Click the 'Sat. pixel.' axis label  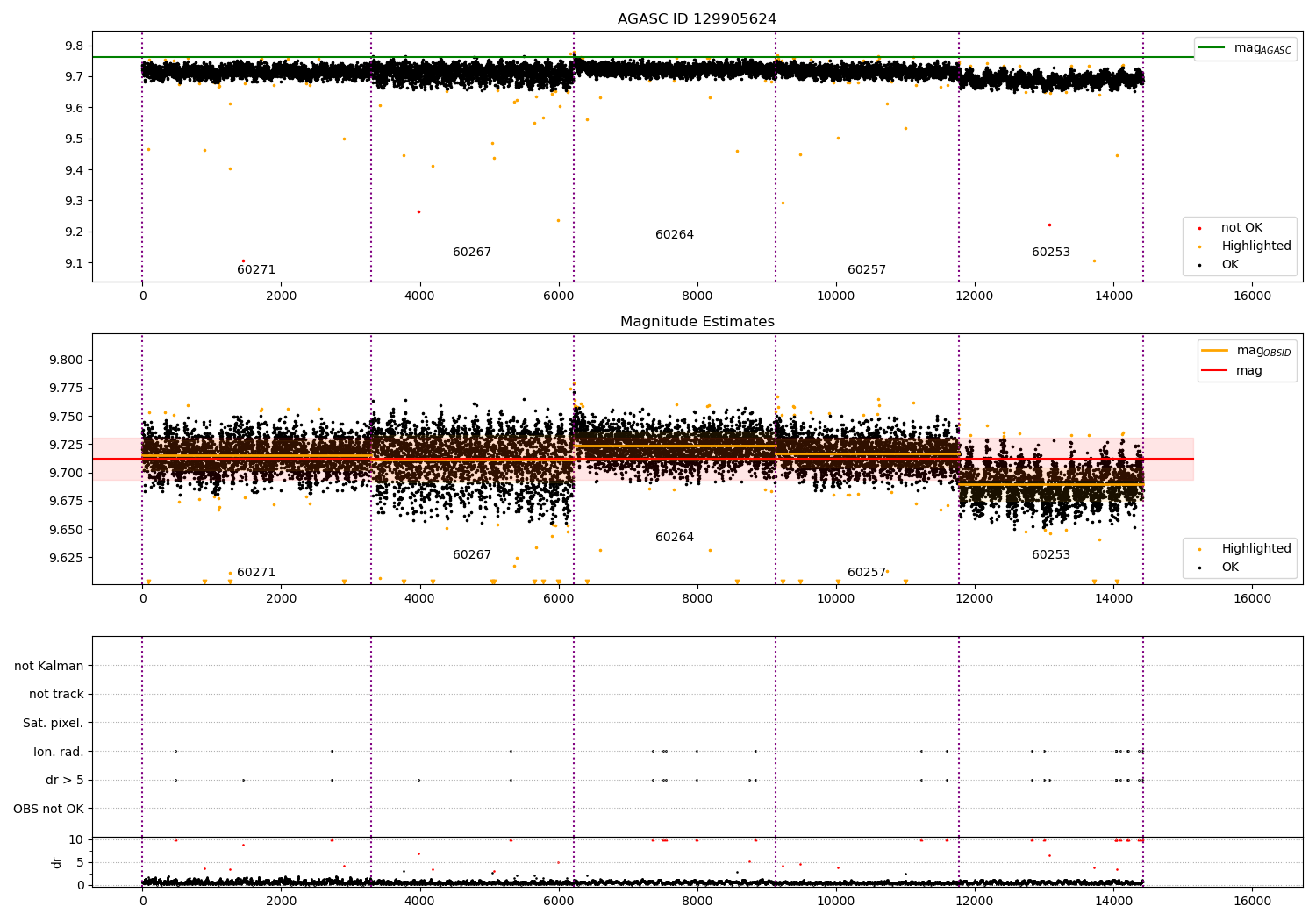(54, 724)
